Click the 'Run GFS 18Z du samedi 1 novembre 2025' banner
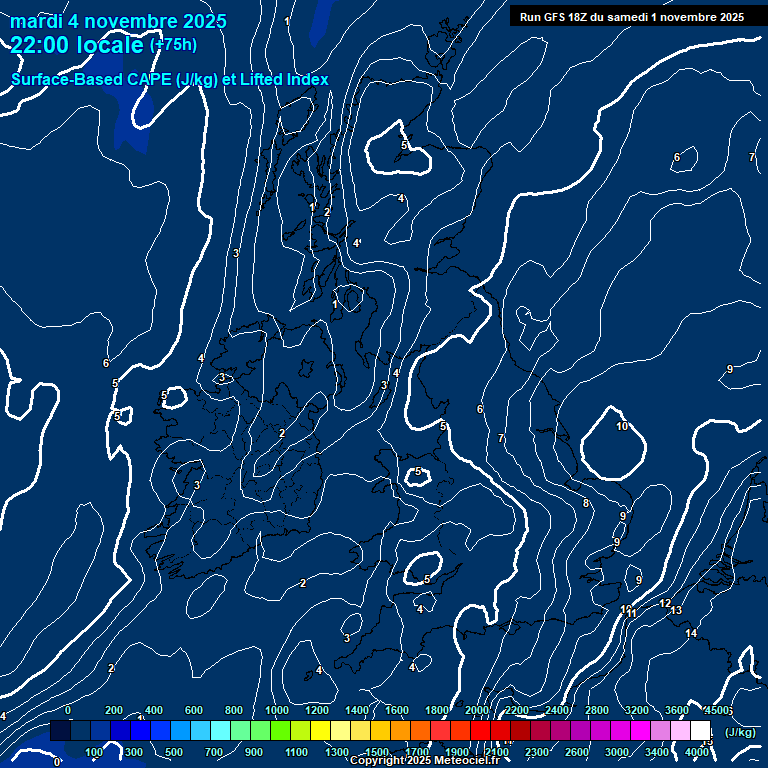Screen dimensions: 768x768 (x=631, y=16)
